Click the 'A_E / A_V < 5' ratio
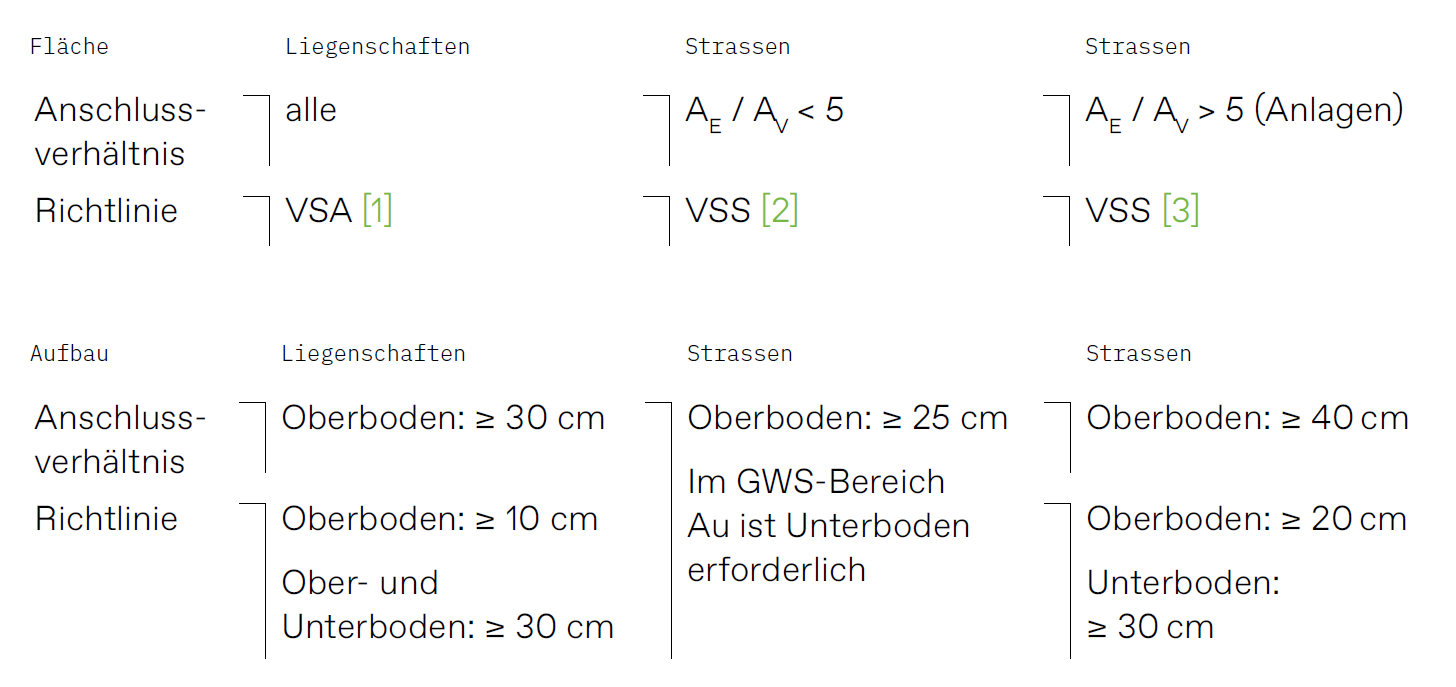 [x=764, y=112]
